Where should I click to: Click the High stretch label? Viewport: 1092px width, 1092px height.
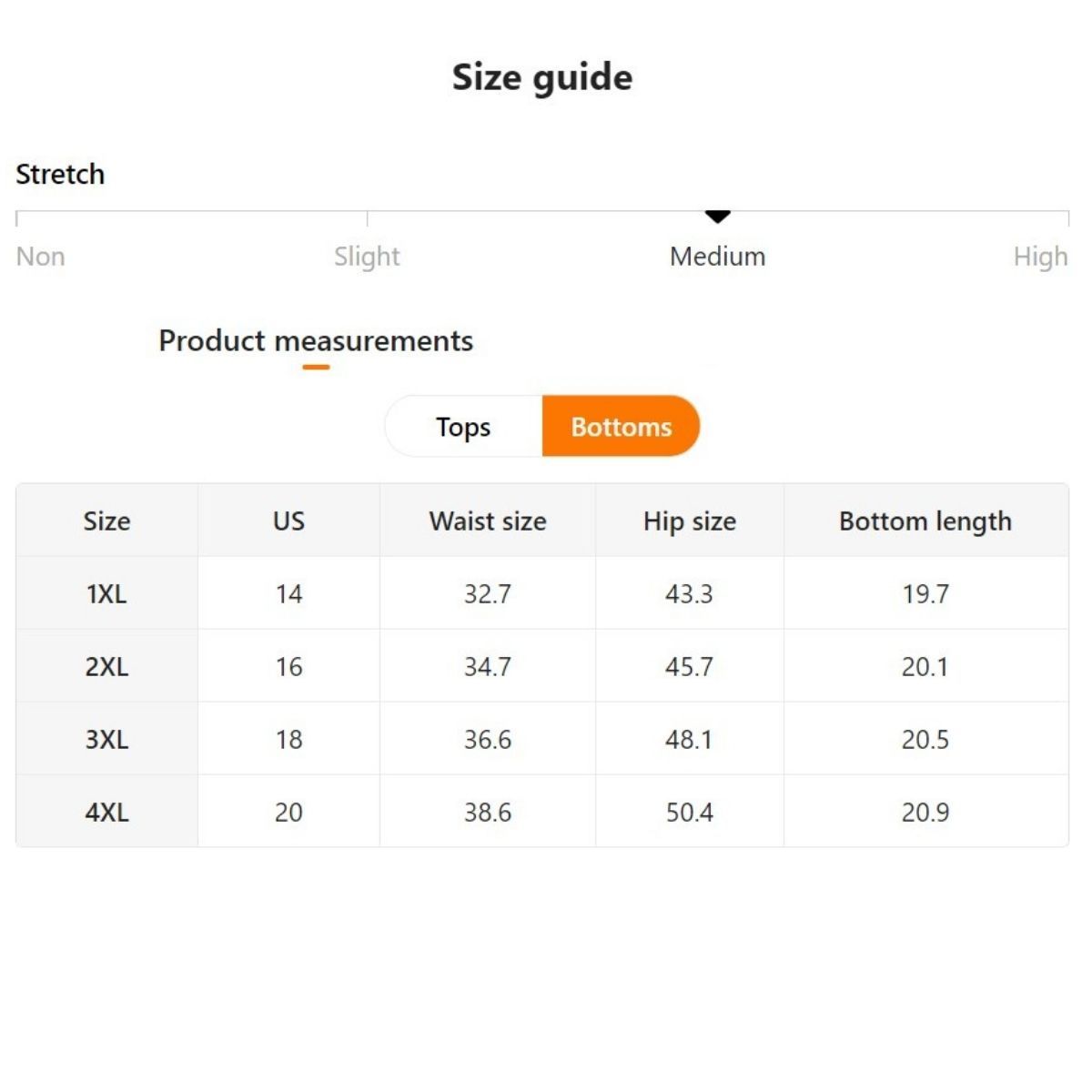1040,257
